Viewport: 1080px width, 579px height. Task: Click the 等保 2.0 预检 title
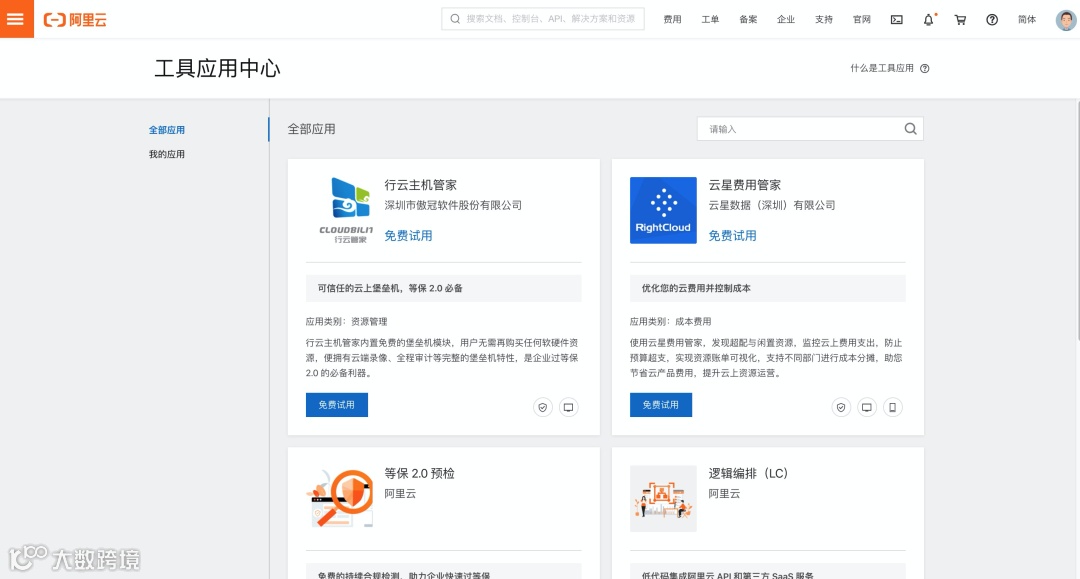(x=419, y=474)
